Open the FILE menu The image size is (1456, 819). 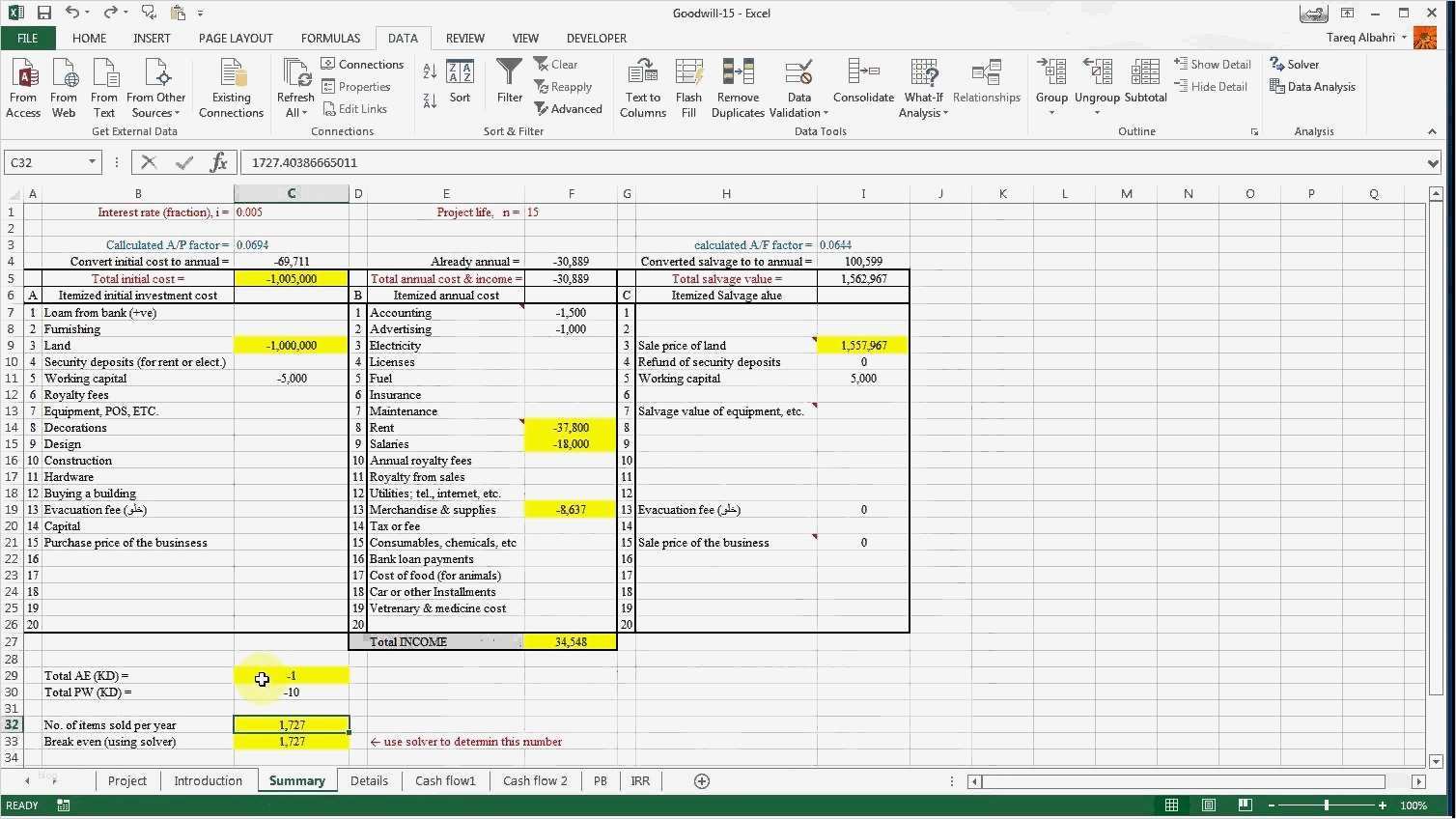[x=27, y=39]
